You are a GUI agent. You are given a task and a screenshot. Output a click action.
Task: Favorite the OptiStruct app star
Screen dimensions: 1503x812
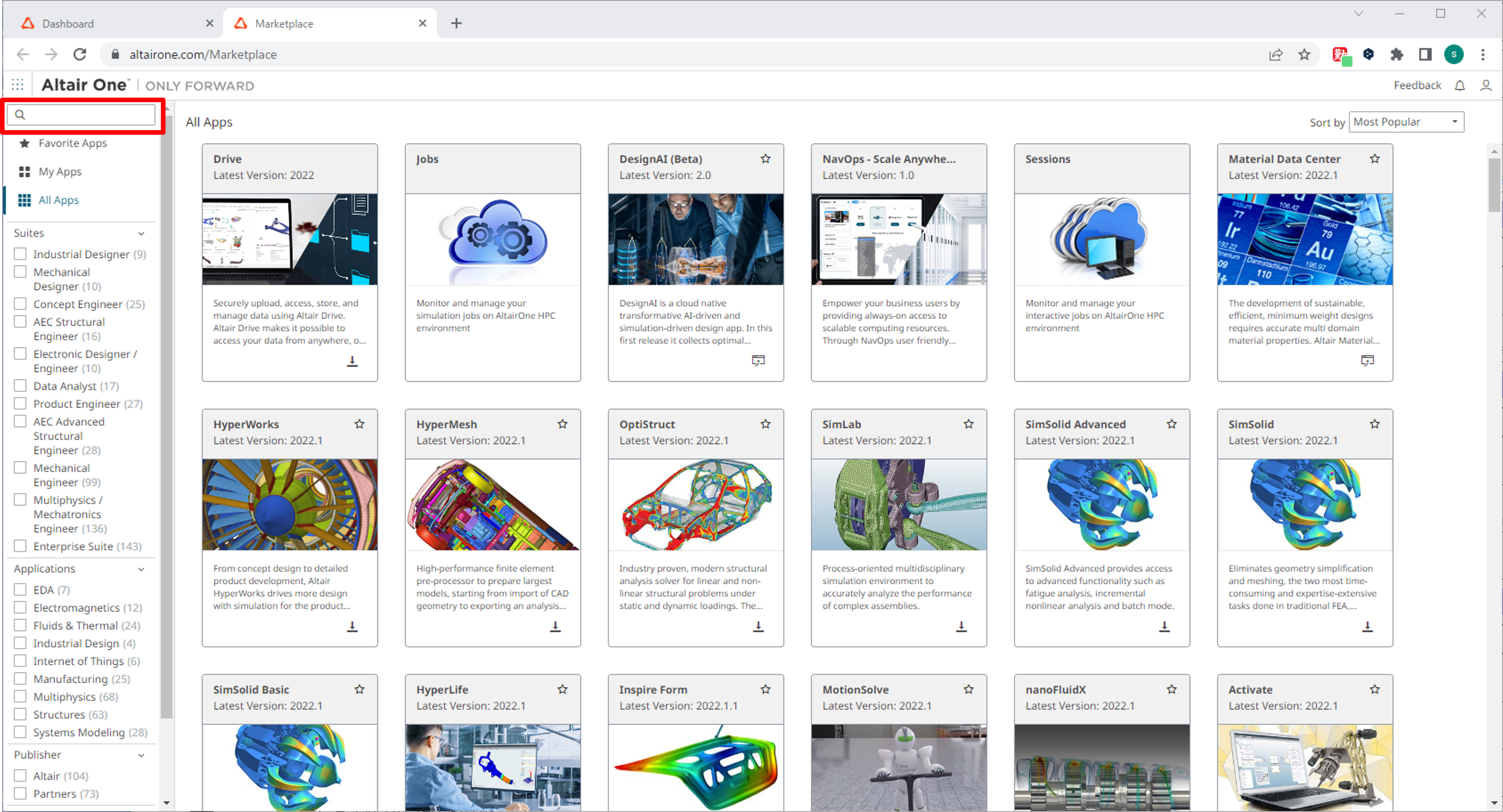coord(766,424)
